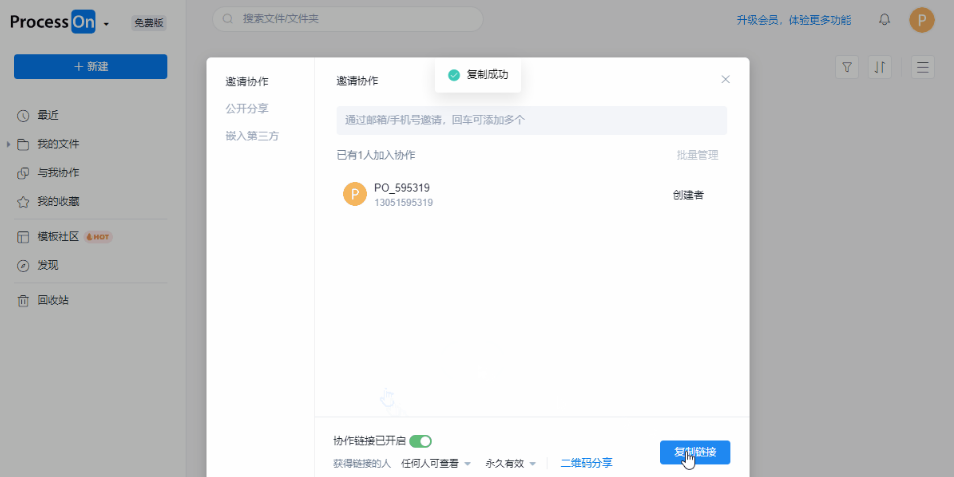
Task: Close the invite collaboration dialog
Action: tap(726, 80)
